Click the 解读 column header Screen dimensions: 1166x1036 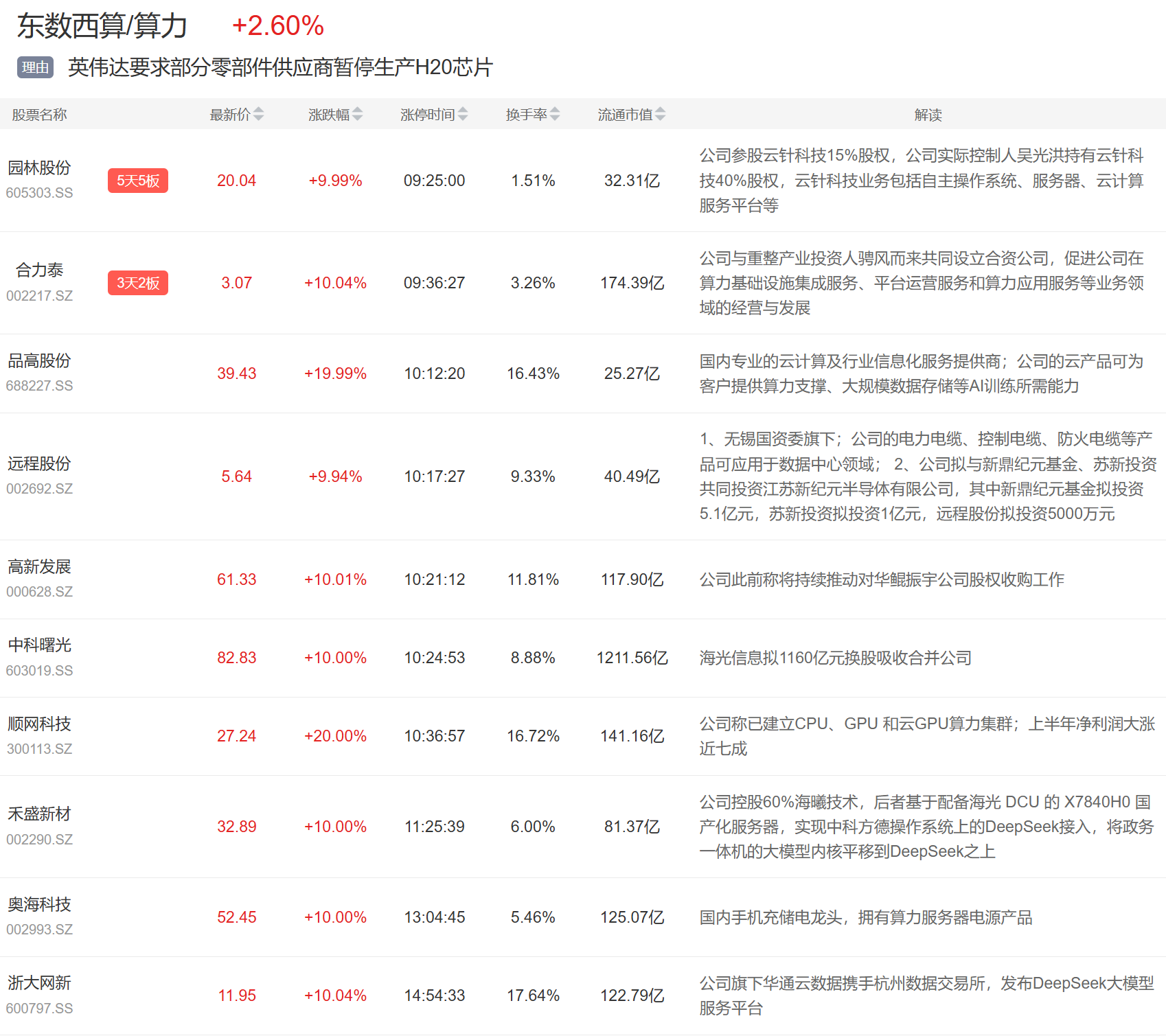[928, 115]
